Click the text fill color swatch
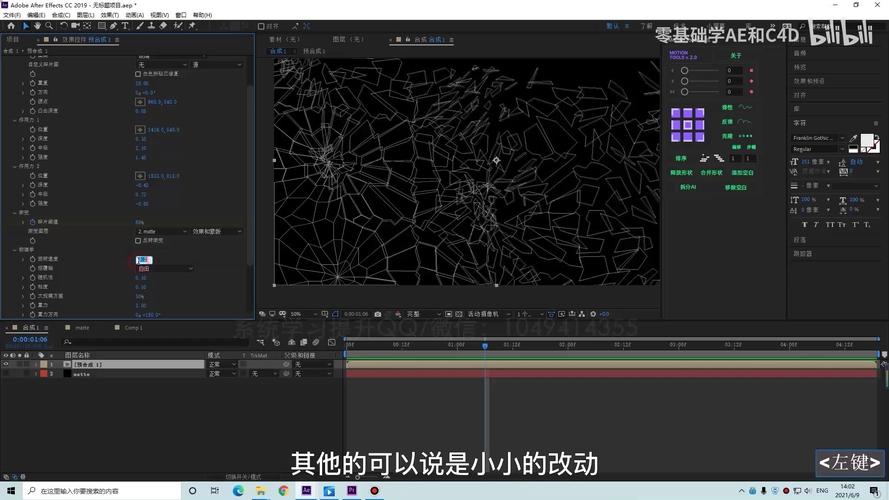889x500 pixels. point(866,140)
